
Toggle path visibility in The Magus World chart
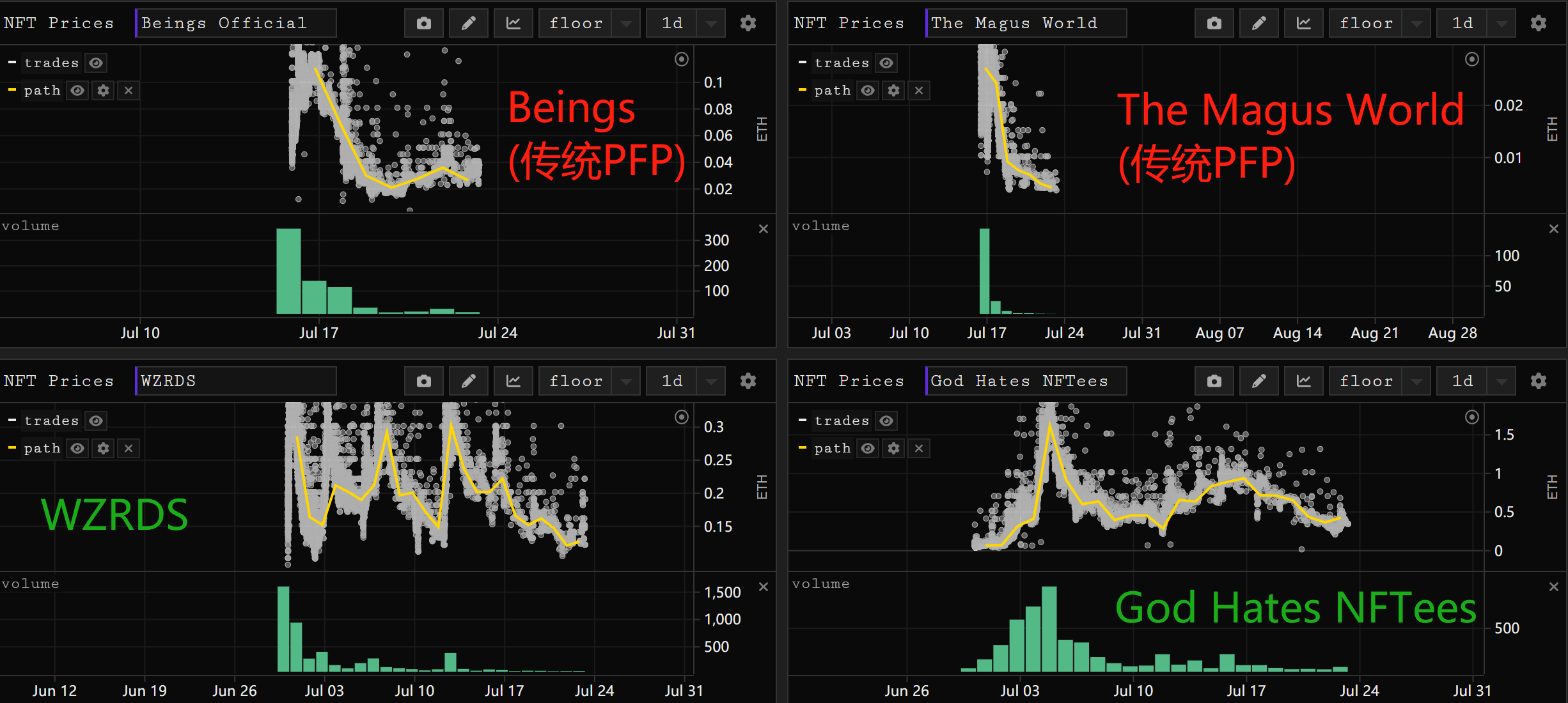pyautogui.click(x=868, y=91)
